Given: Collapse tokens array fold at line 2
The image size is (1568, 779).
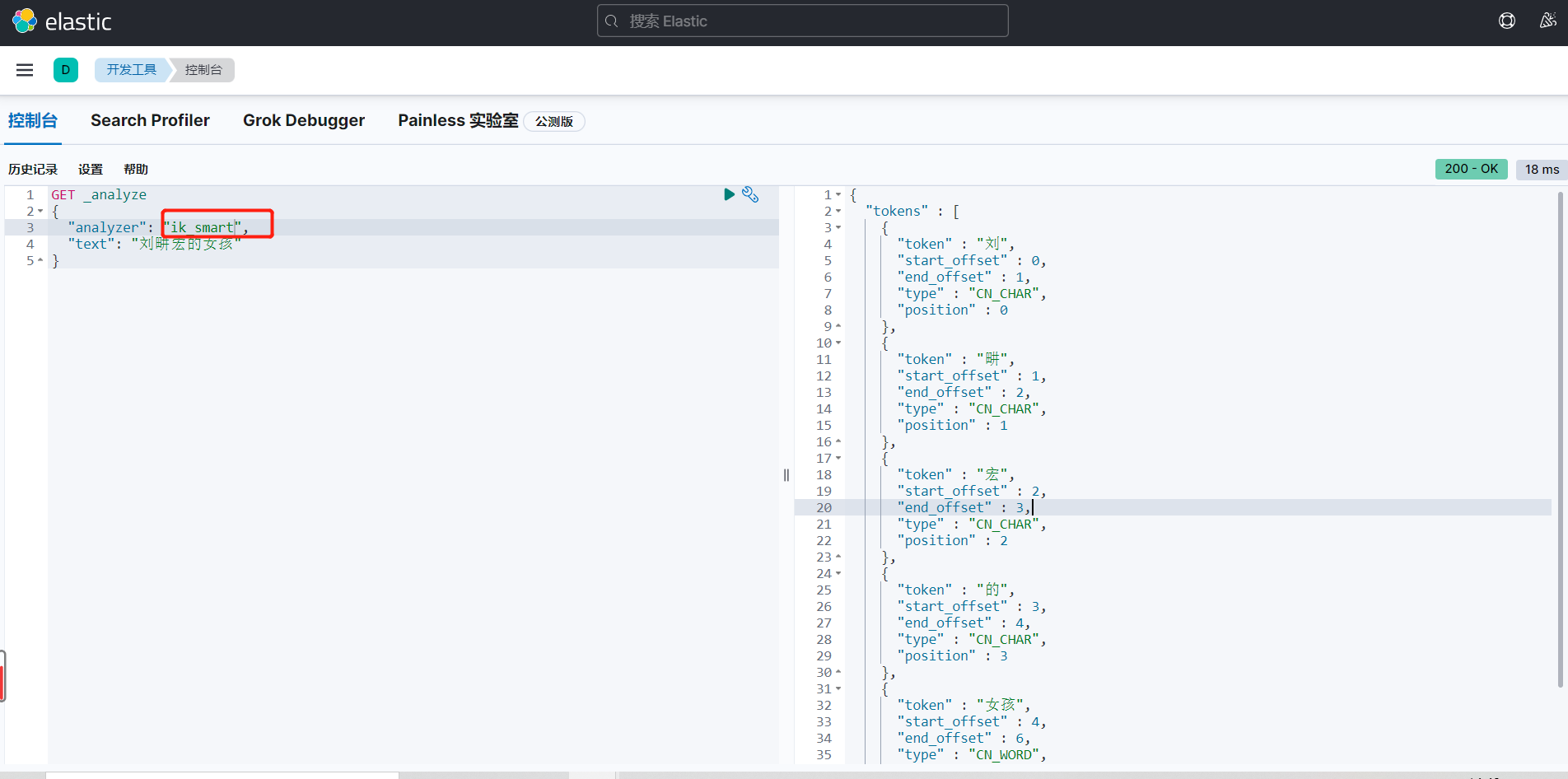Looking at the screenshot, I should click(838, 212).
